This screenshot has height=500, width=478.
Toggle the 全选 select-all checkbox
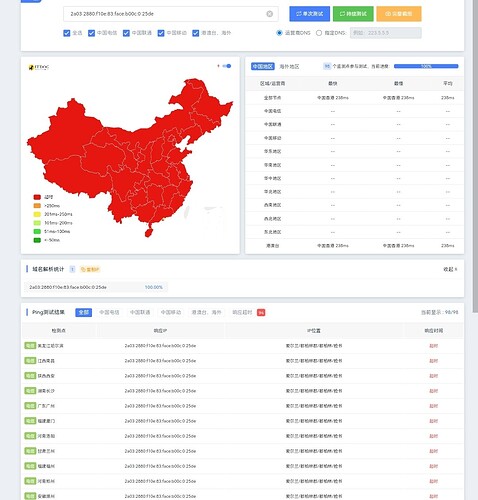[67, 33]
